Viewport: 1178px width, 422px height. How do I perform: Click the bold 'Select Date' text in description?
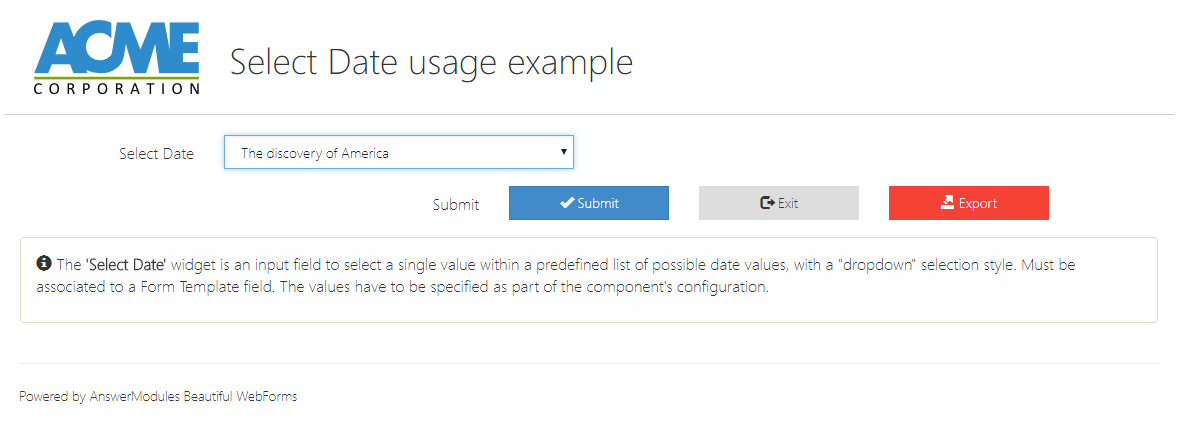(126, 265)
